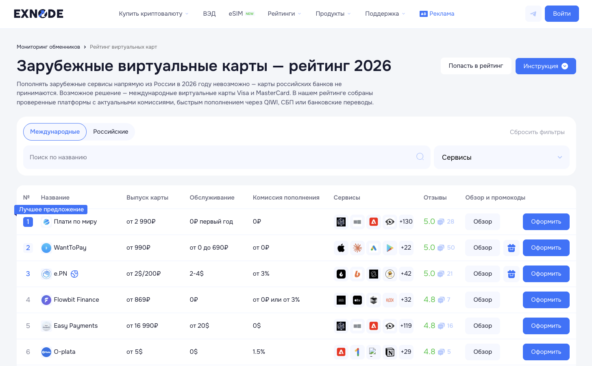Viewport: 592px width, 366px height.
Task: Click the badge icon beside e.PN name
Action: (x=74, y=274)
